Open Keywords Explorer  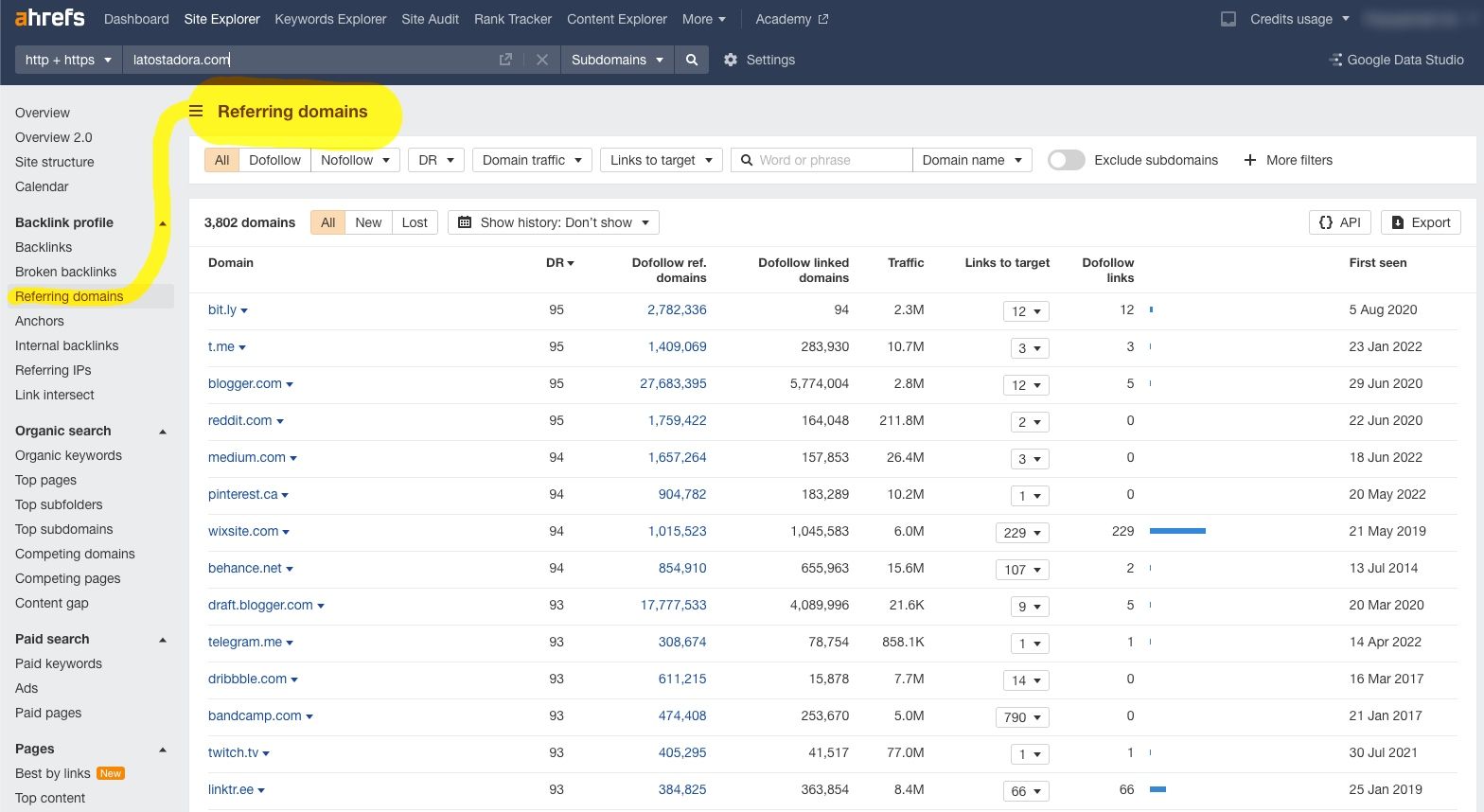[330, 19]
